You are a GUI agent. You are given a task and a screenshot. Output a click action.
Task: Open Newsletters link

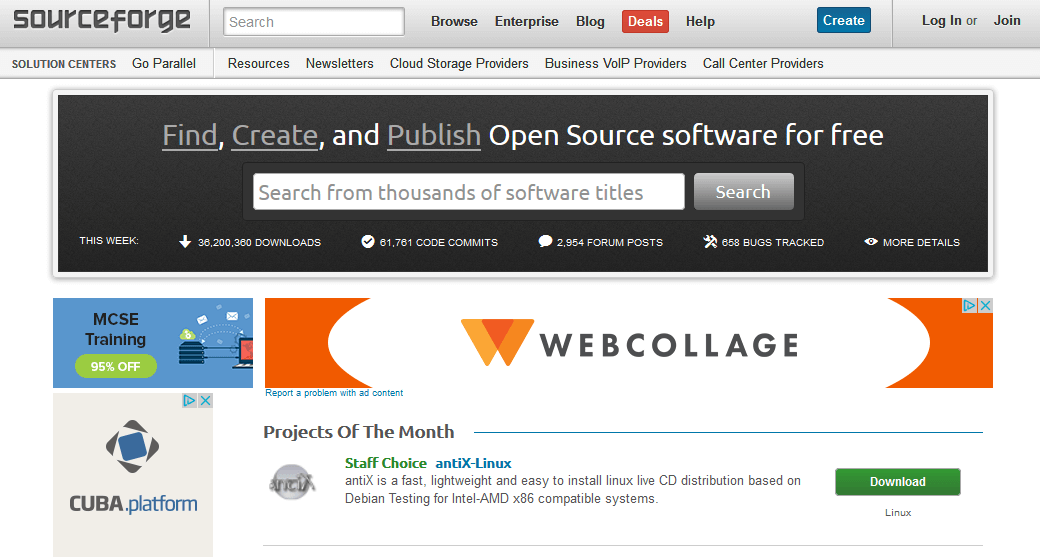(340, 64)
